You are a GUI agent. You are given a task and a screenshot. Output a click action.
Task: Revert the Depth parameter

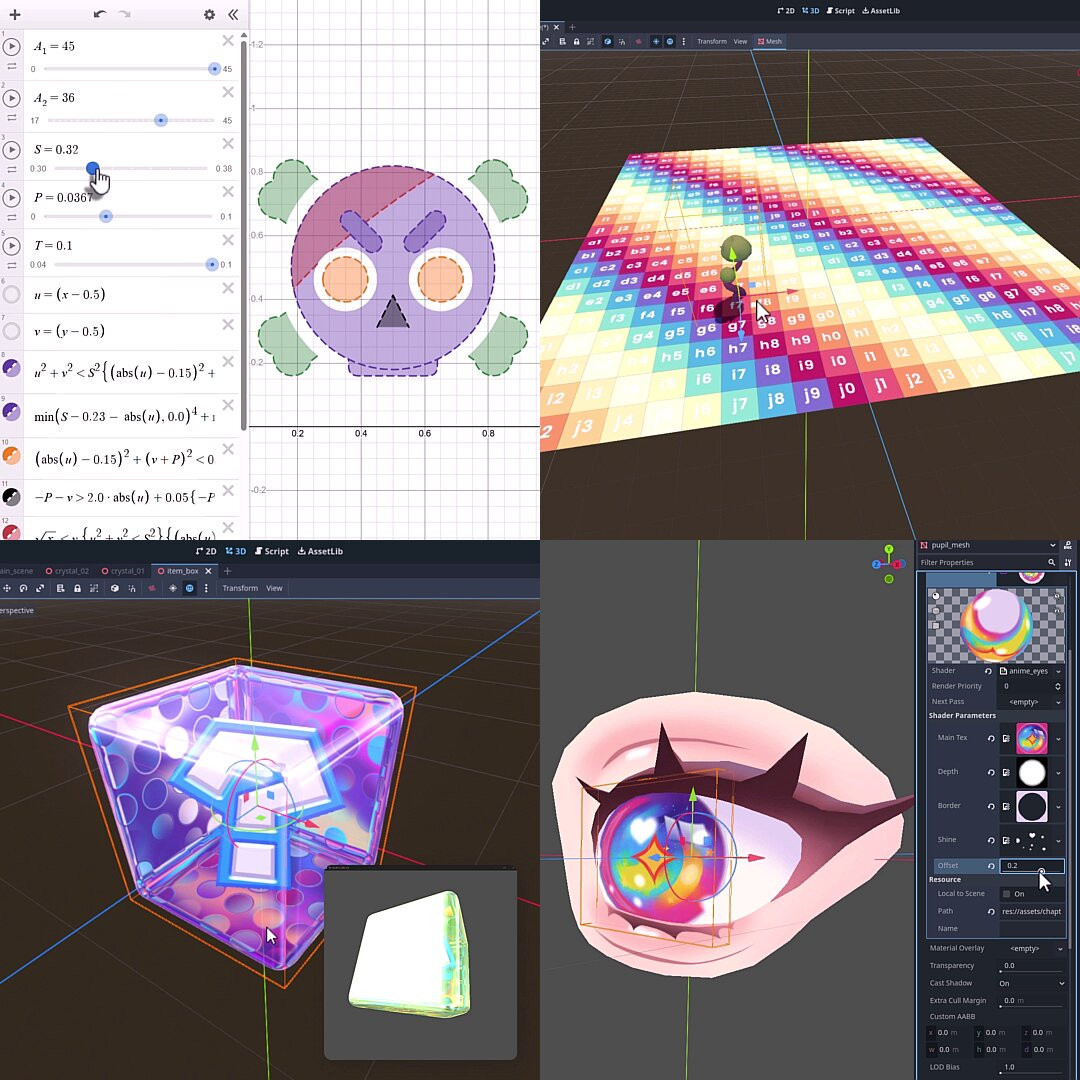point(991,772)
